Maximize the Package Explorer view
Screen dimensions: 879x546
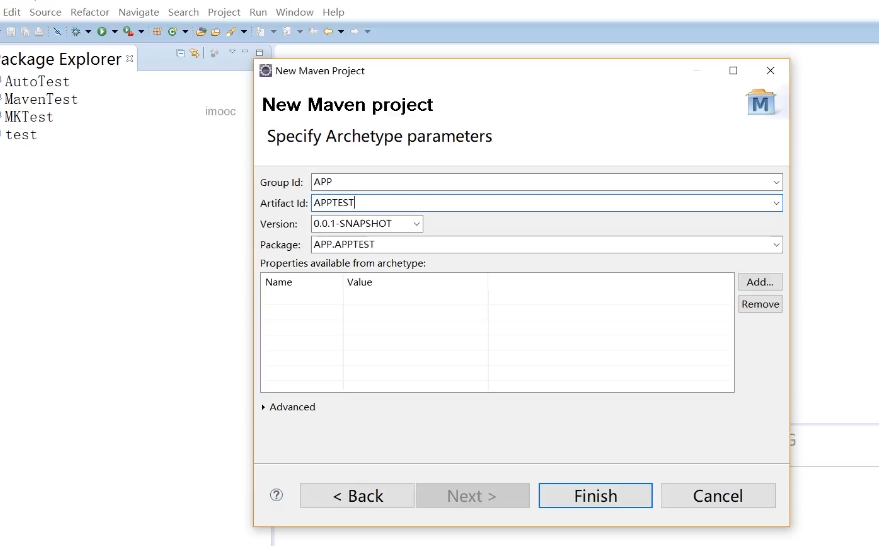260,53
